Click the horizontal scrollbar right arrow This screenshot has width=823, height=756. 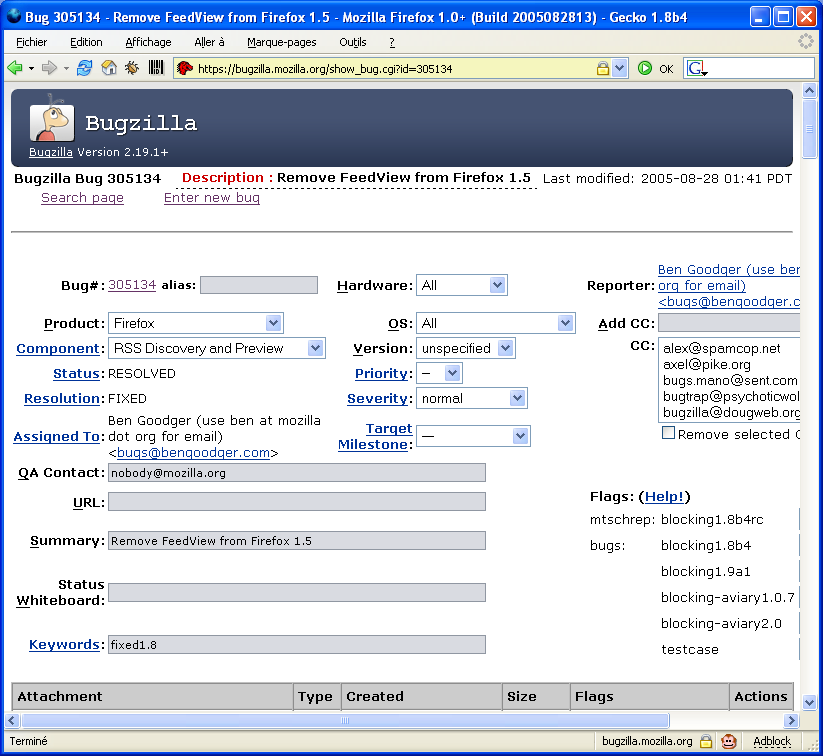792,720
